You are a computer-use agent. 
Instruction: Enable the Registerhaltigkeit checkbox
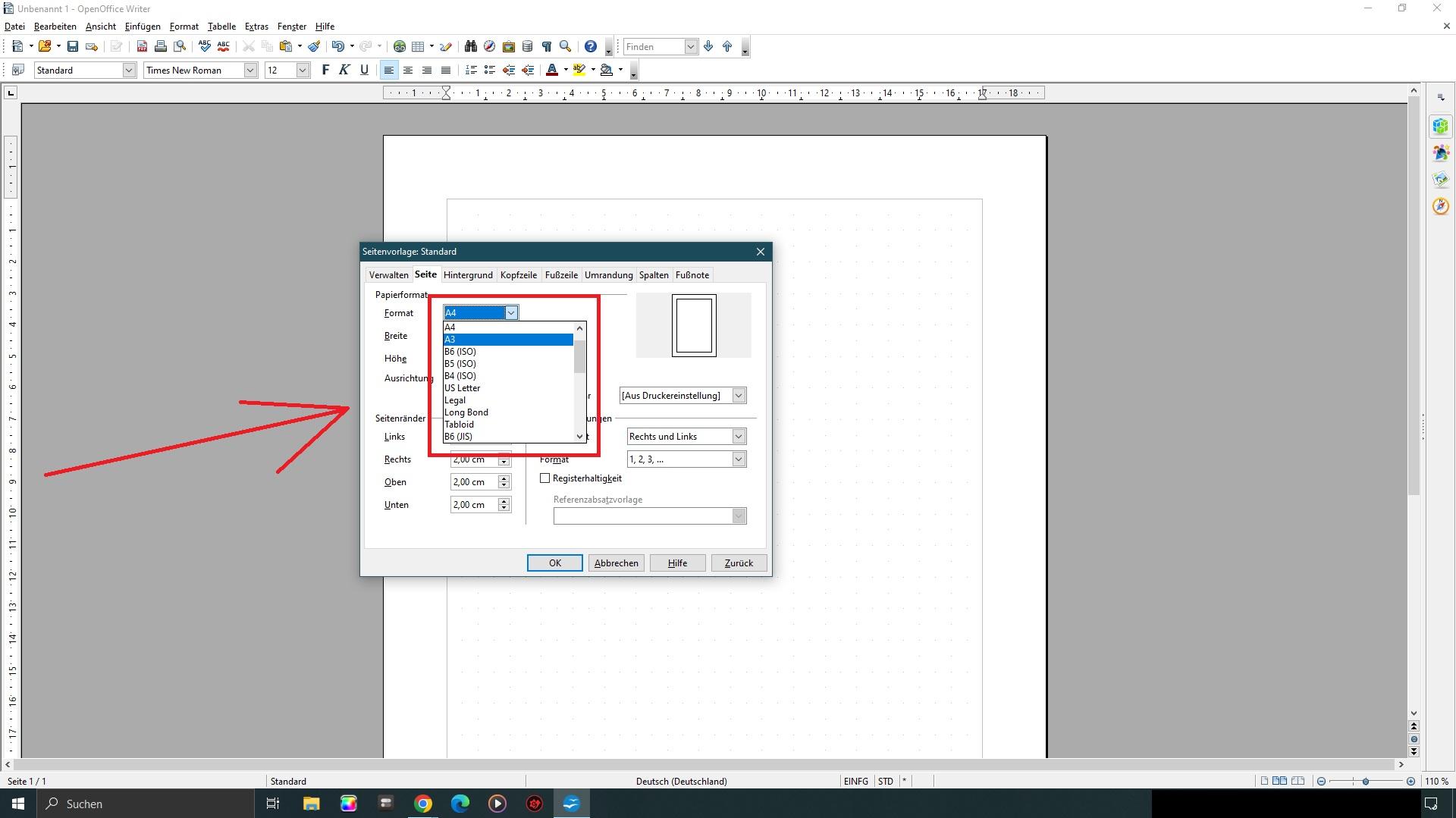click(x=544, y=478)
